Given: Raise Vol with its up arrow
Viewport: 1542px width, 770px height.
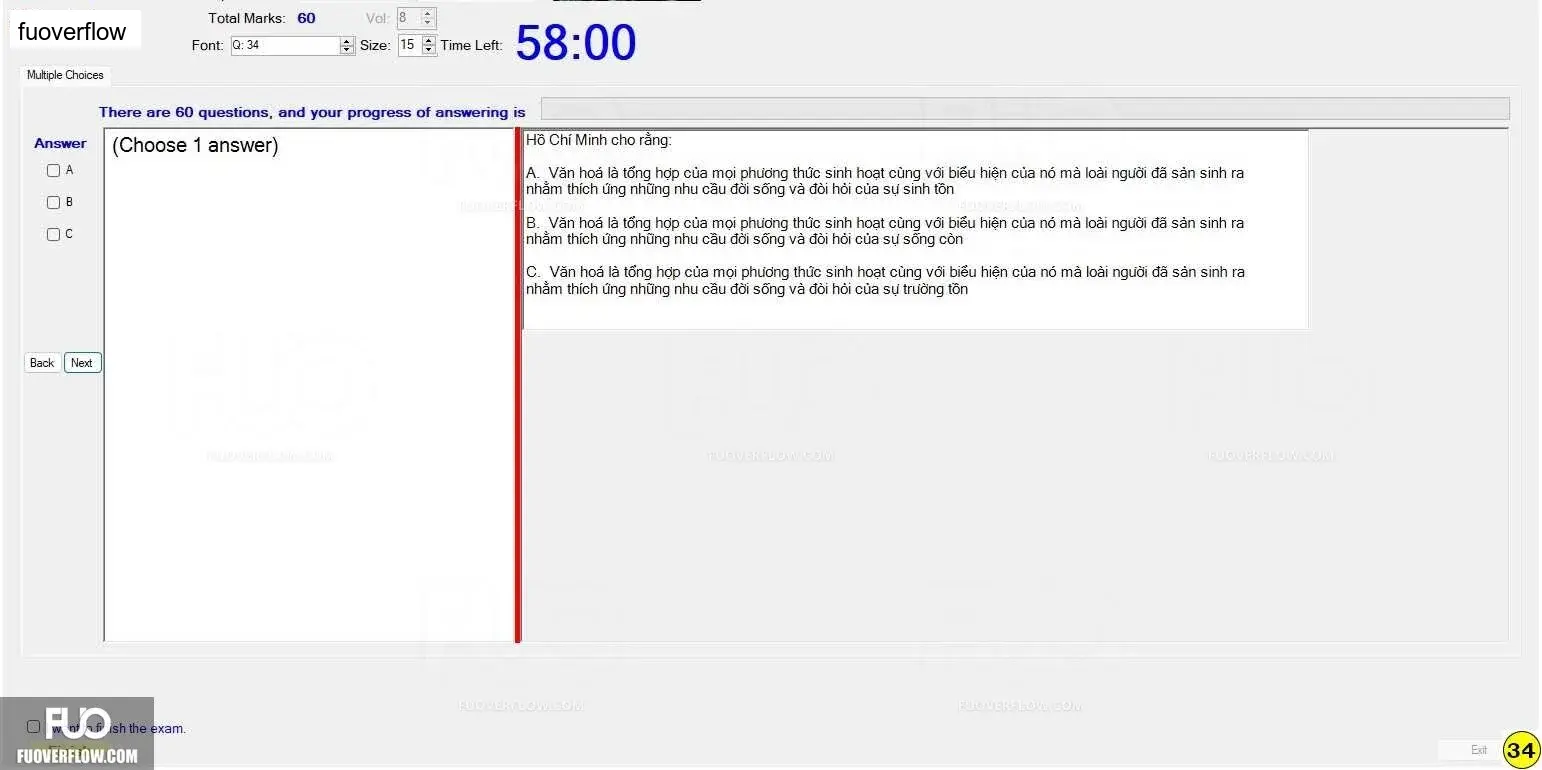Looking at the screenshot, I should [x=429, y=13].
